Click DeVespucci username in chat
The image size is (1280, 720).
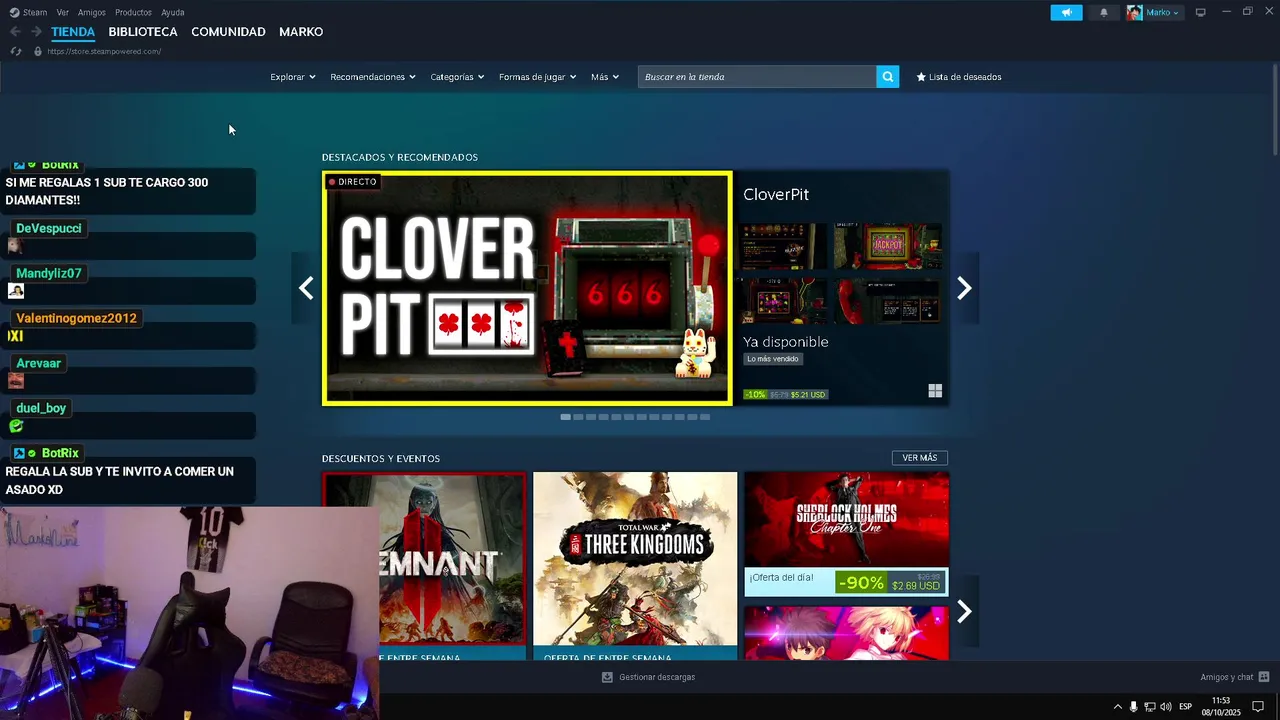pyautogui.click(x=49, y=228)
